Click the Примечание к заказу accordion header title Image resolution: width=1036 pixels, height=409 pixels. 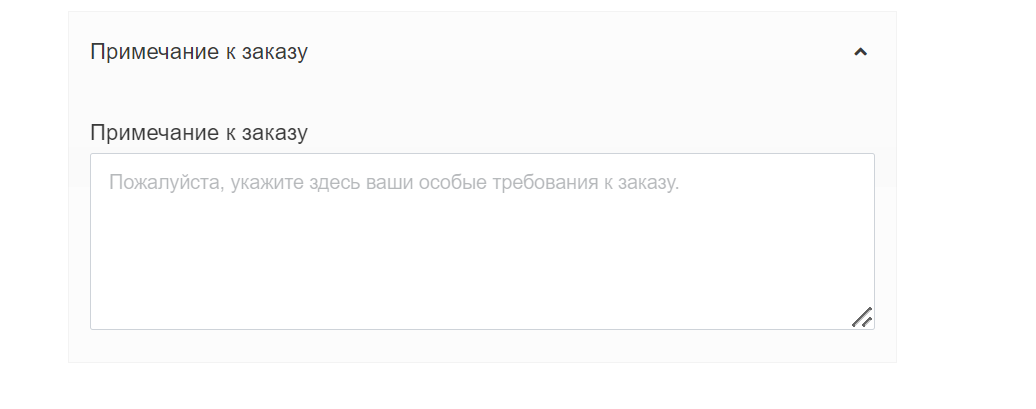198,52
